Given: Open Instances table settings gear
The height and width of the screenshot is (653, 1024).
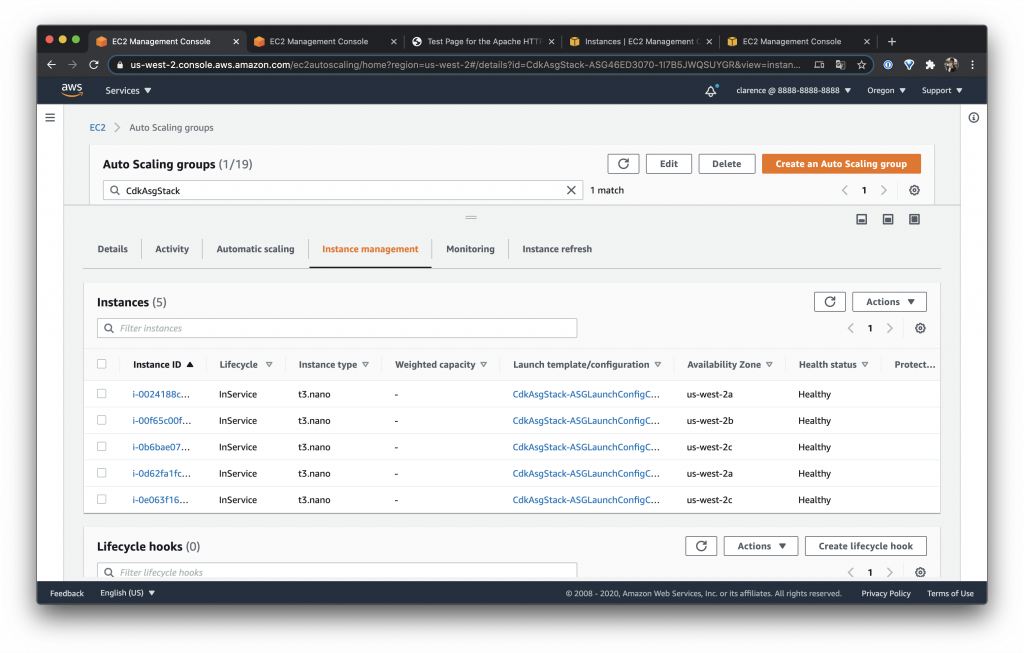Looking at the screenshot, I should coord(920,328).
